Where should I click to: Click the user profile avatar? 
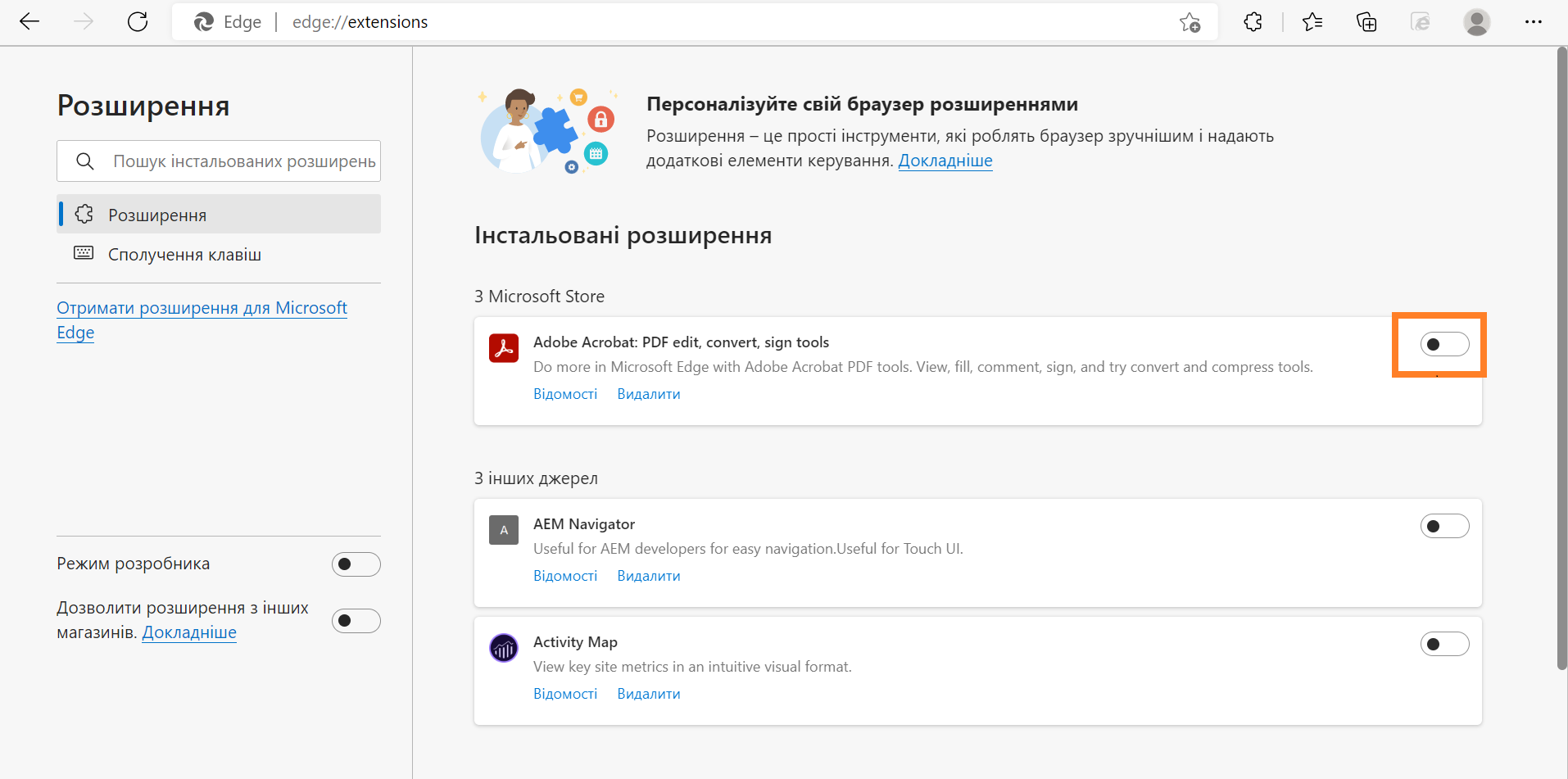click(1476, 22)
